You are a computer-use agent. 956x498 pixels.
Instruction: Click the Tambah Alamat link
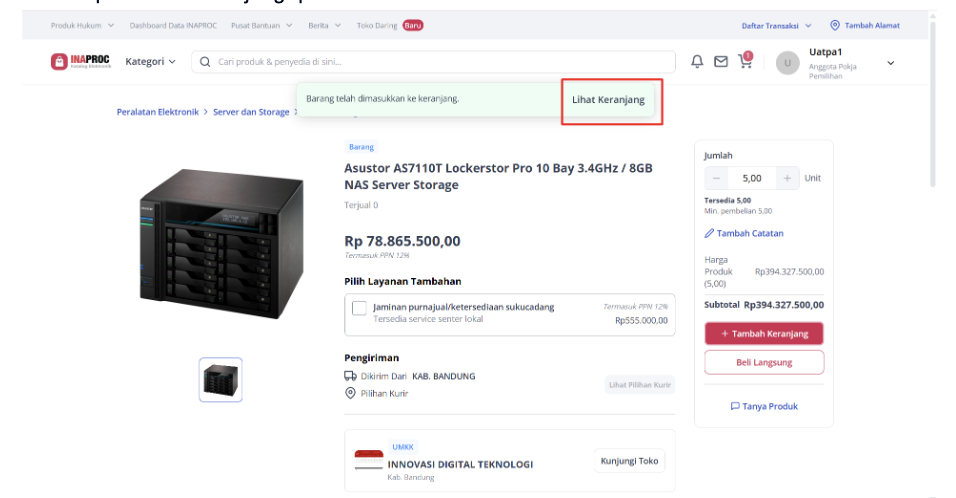[872, 26]
